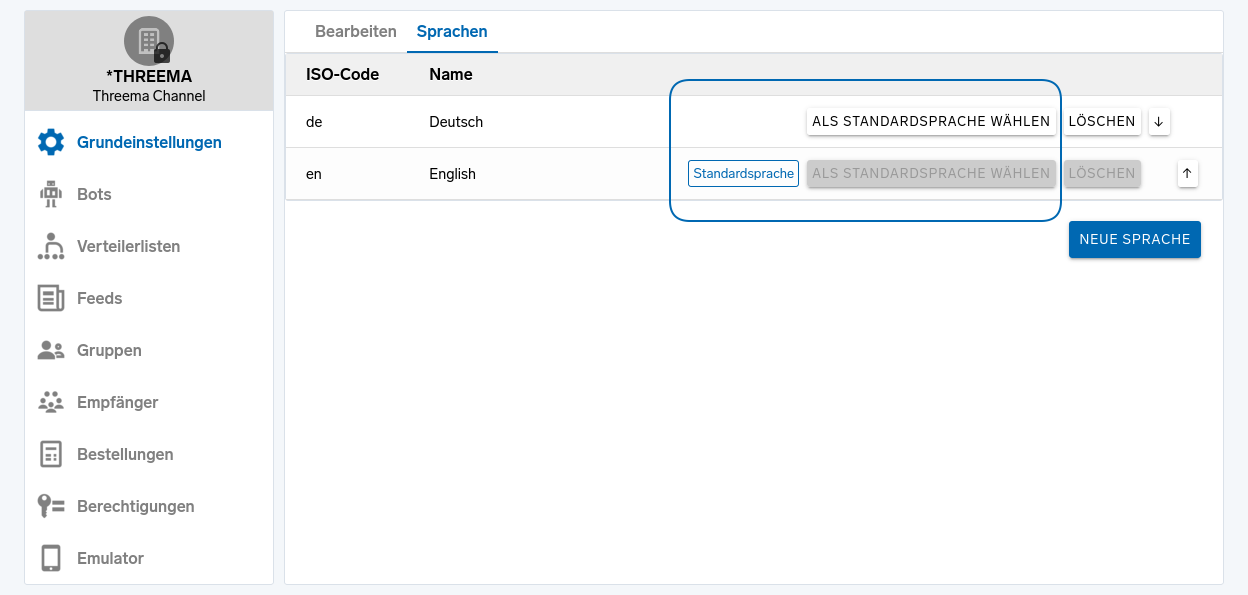The image size is (1248, 595).
Task: Click the Standardsprache badge on English
Action: tap(743, 173)
